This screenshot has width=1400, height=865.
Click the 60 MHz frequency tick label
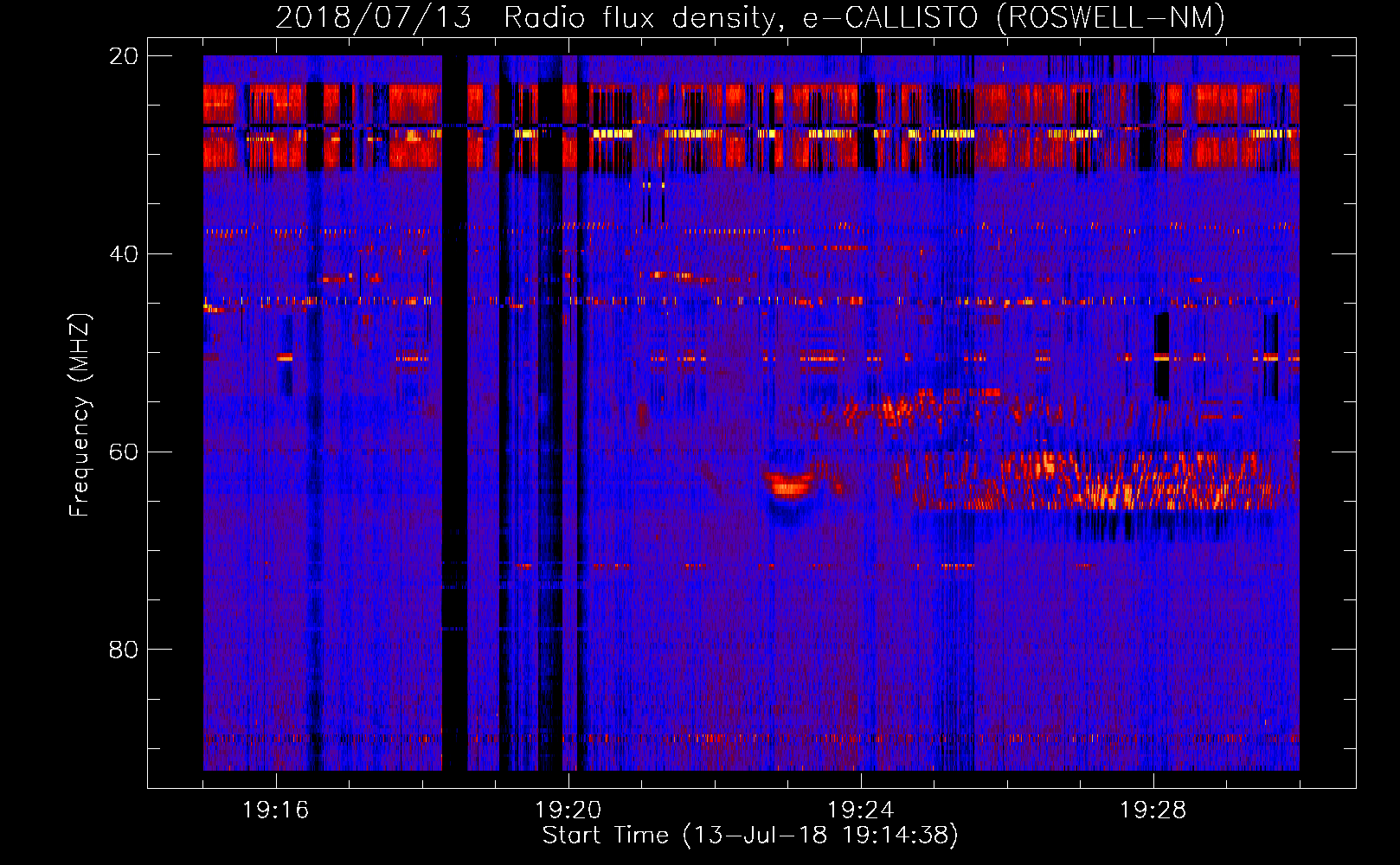[123, 452]
